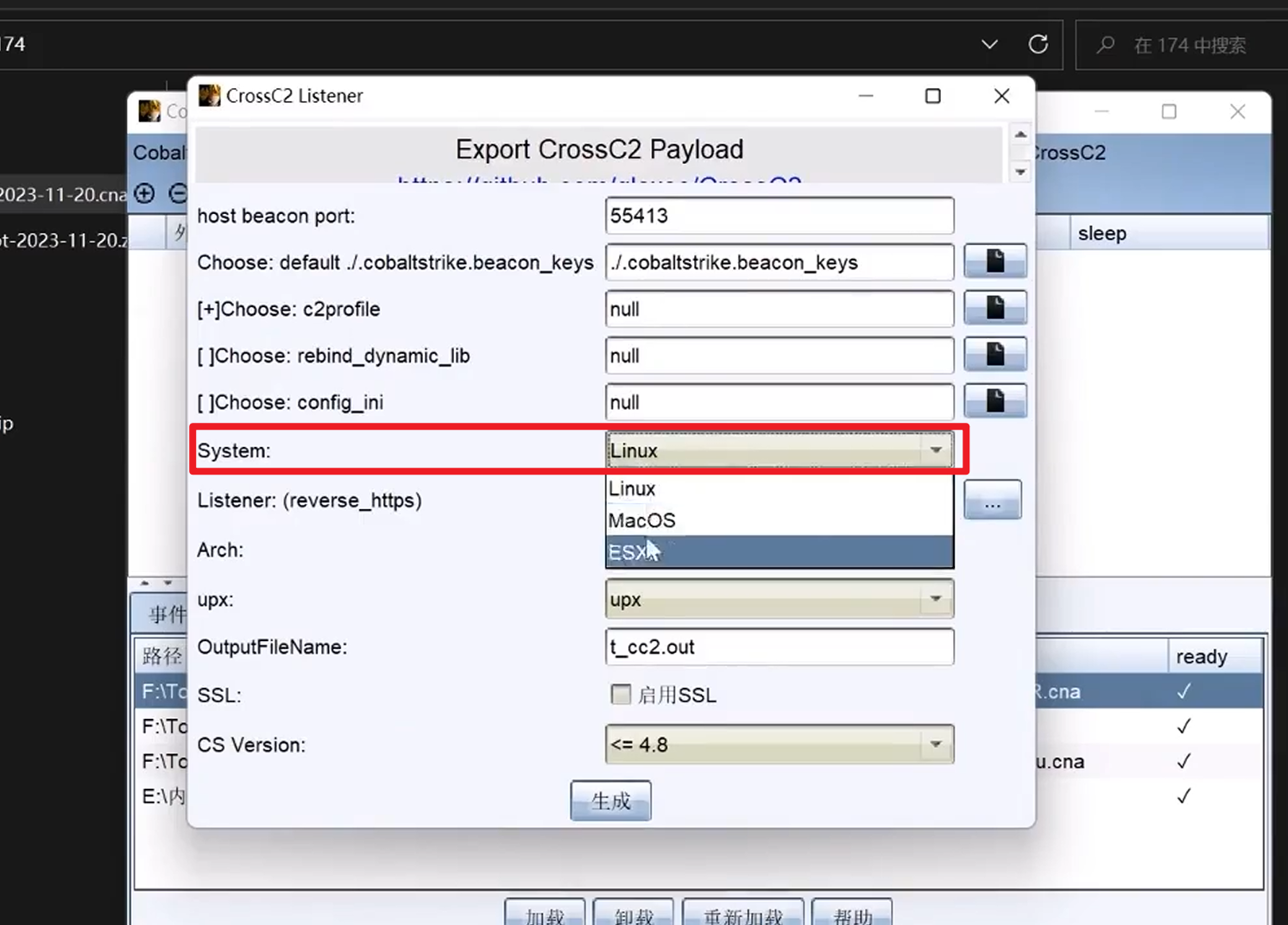Browse file for c2profile

[x=995, y=308]
